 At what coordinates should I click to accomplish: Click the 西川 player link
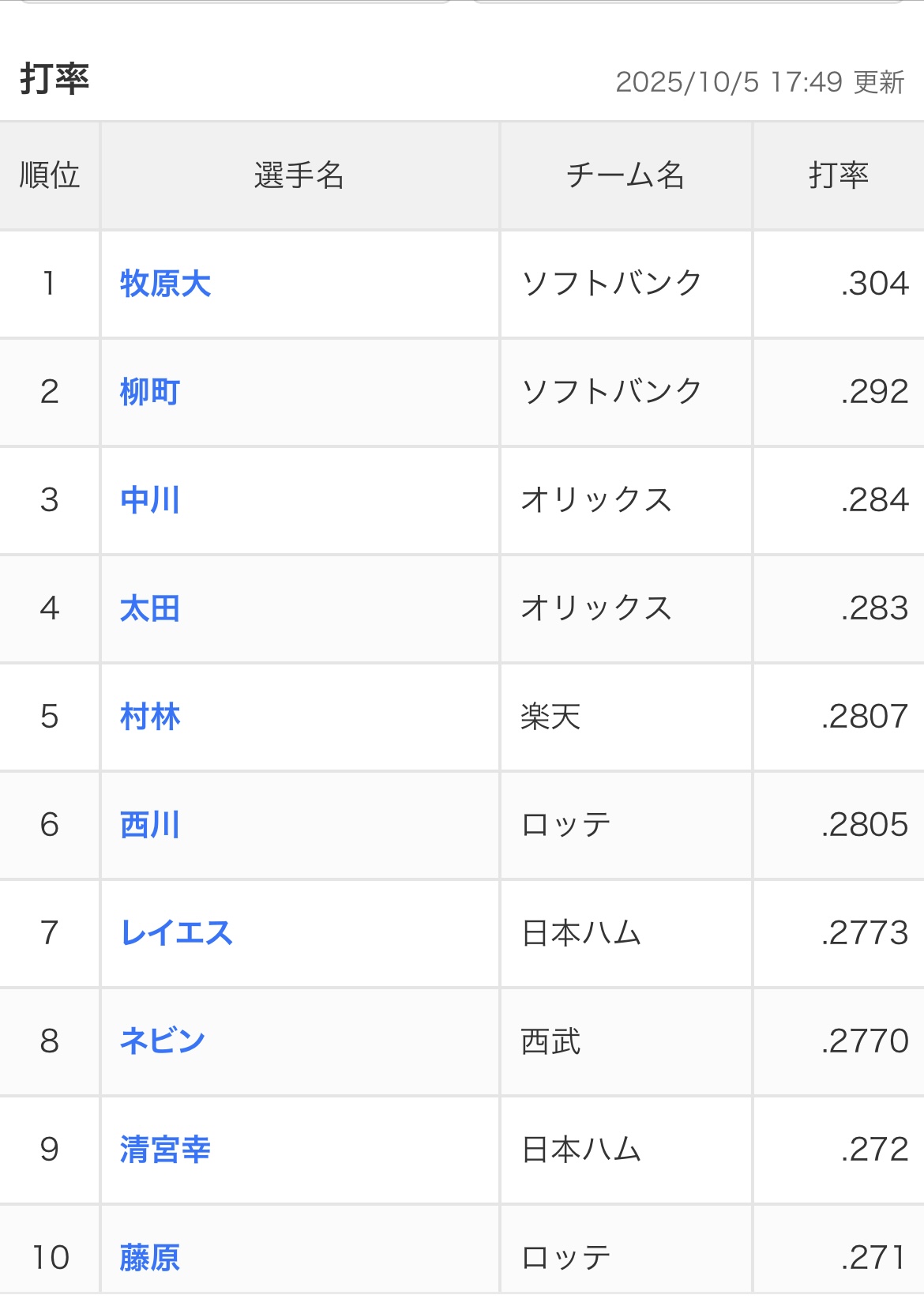(x=150, y=825)
